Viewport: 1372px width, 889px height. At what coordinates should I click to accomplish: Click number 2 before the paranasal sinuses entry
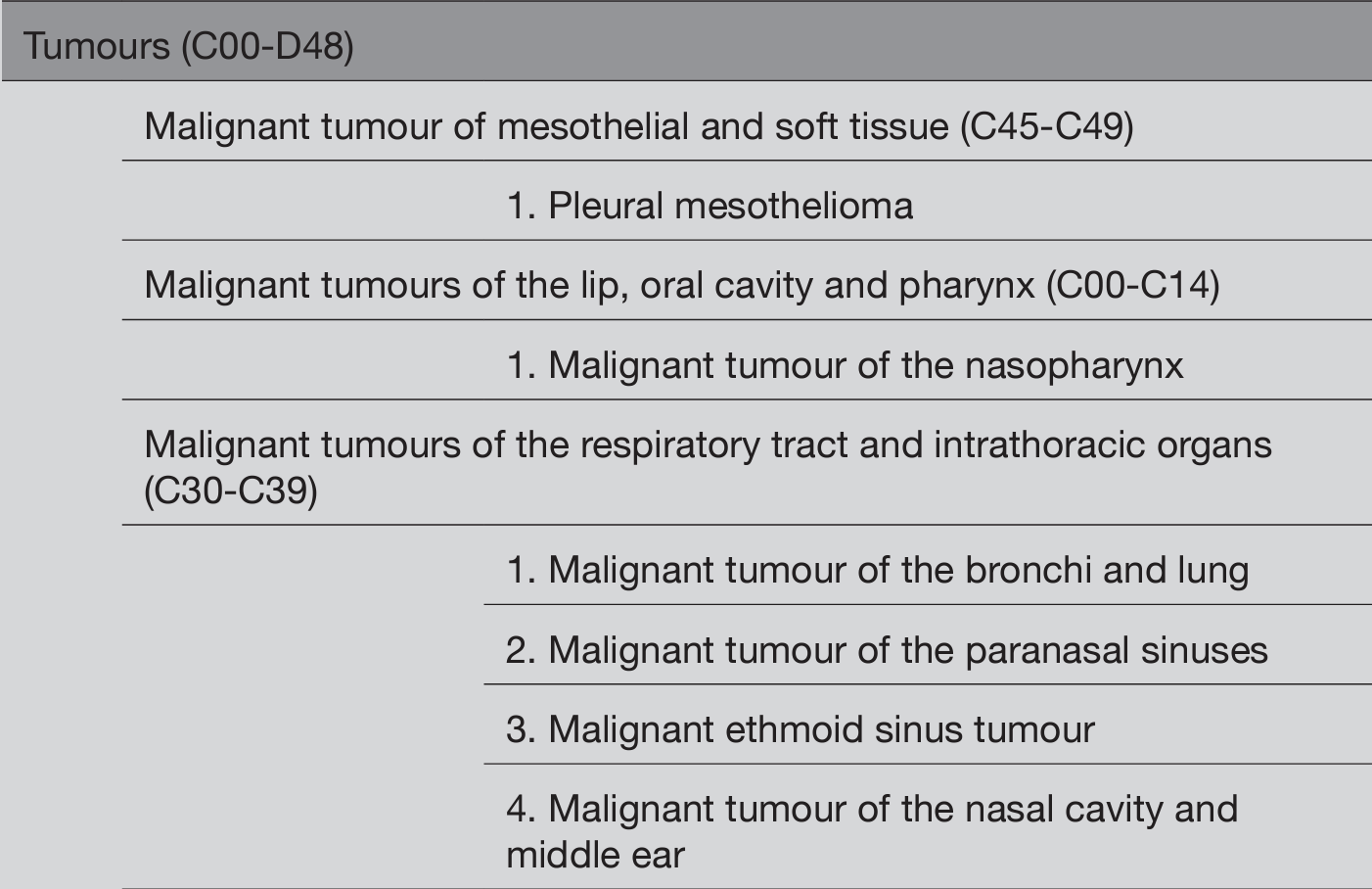click(x=520, y=650)
